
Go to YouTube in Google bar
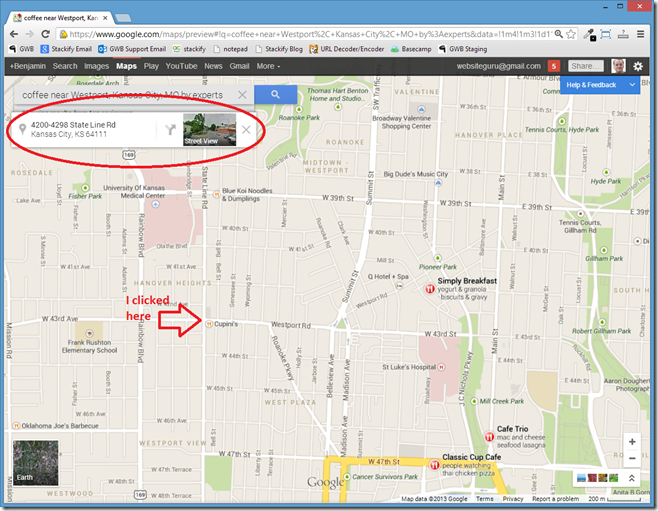[181, 66]
